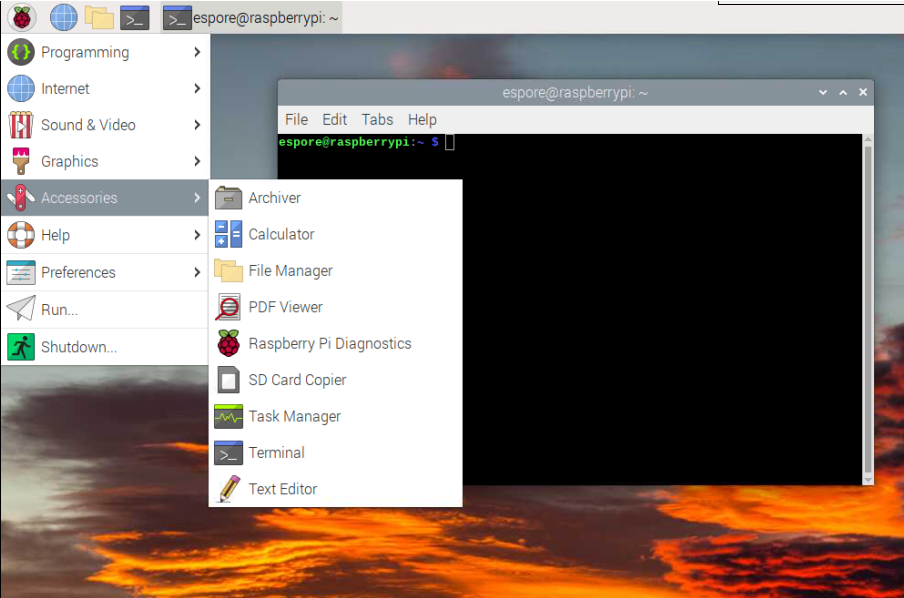Viewport: 904px width, 598px height.
Task: Expand the Preferences submenu arrow
Action: (x=197, y=272)
